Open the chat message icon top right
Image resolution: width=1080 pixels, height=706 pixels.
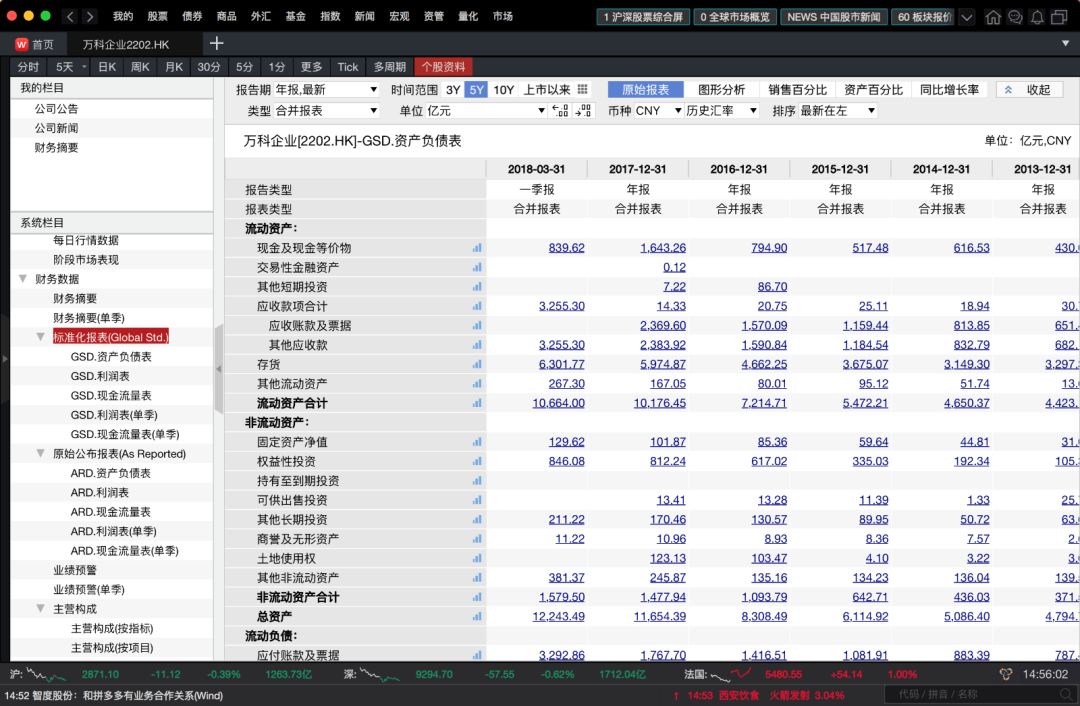point(1014,16)
